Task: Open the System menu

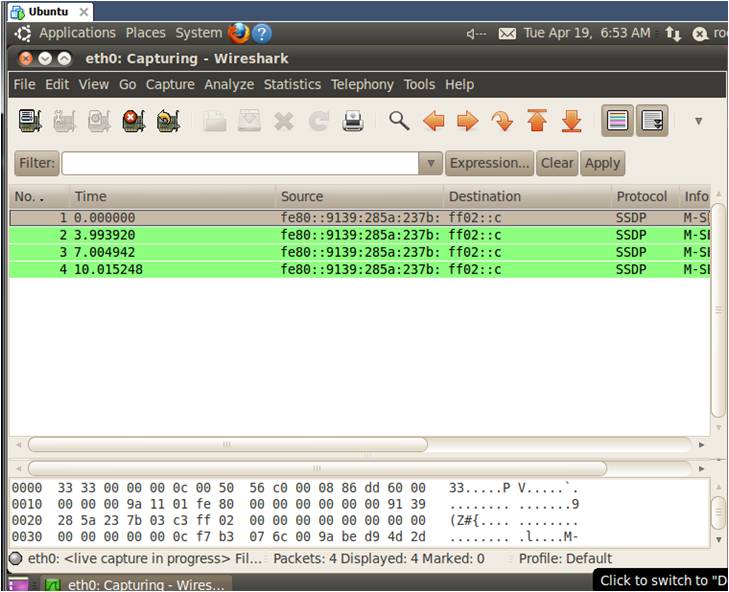Action: pos(199,33)
